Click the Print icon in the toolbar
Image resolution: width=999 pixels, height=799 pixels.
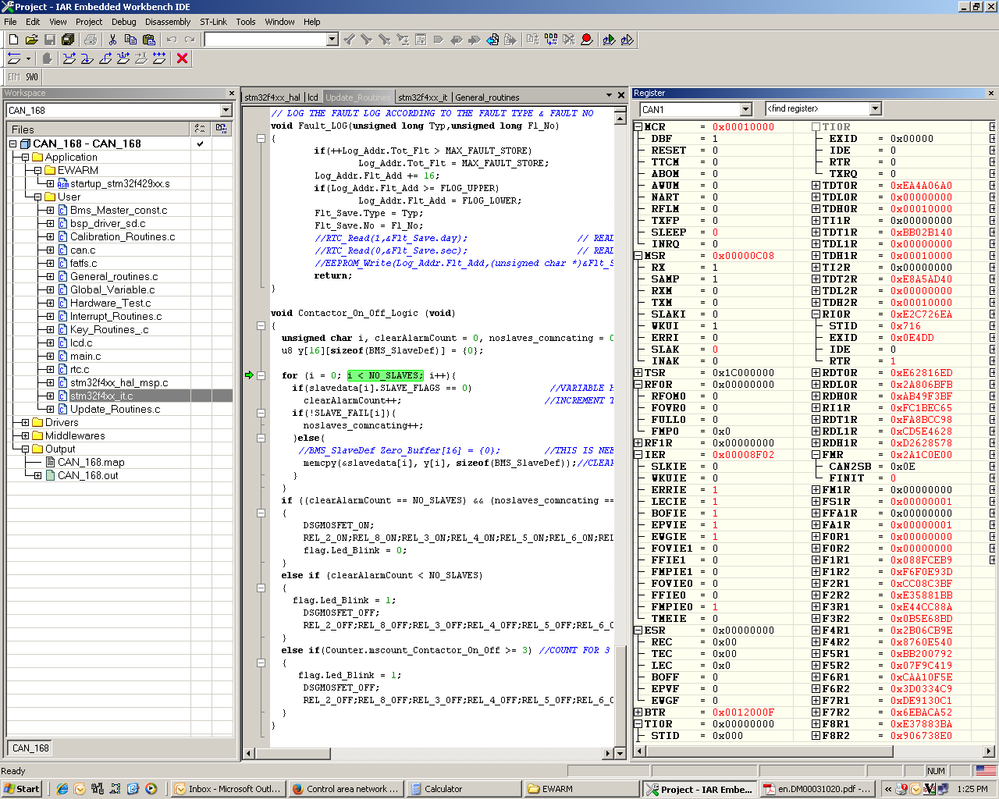(90, 40)
